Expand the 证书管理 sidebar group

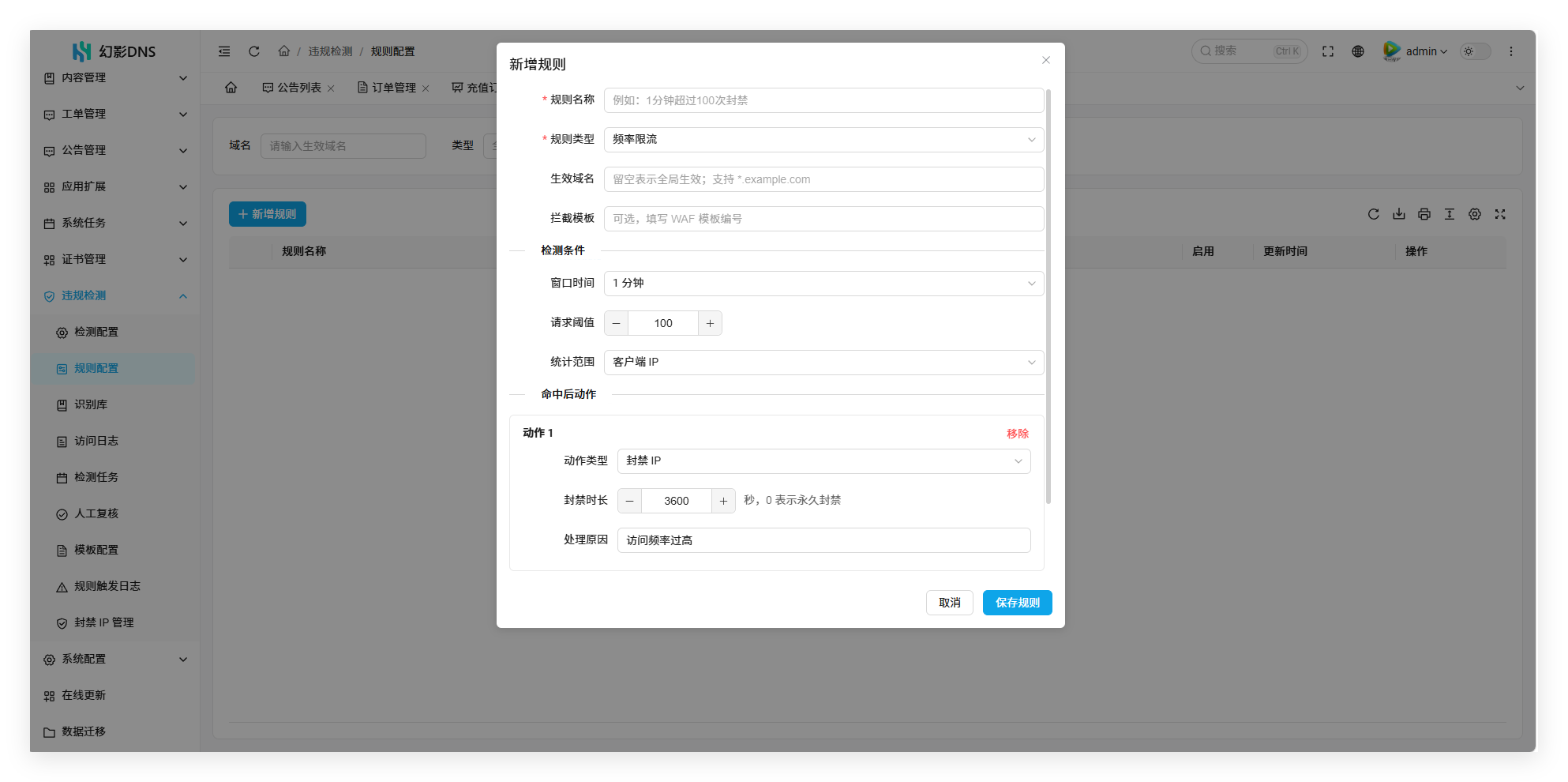click(115, 259)
